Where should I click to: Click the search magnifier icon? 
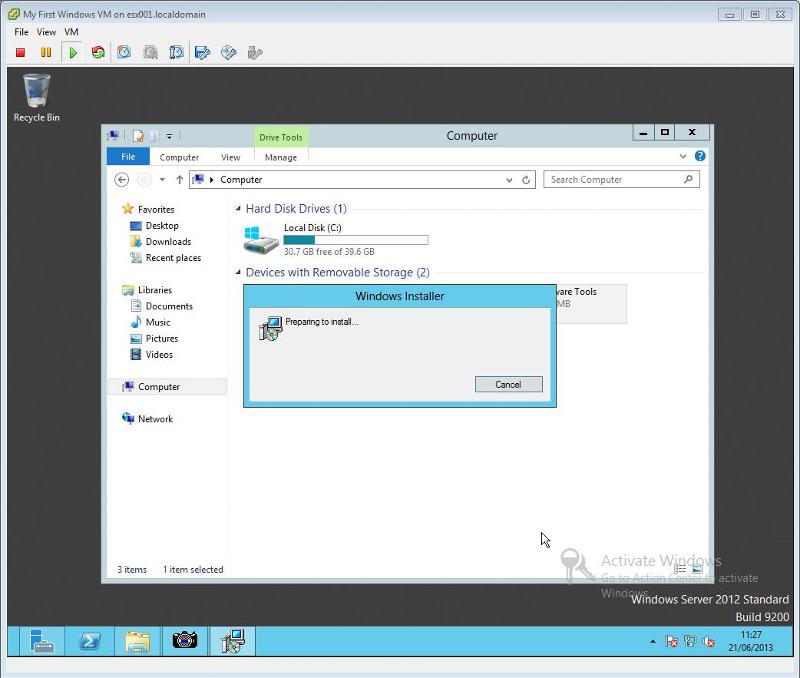coord(688,179)
